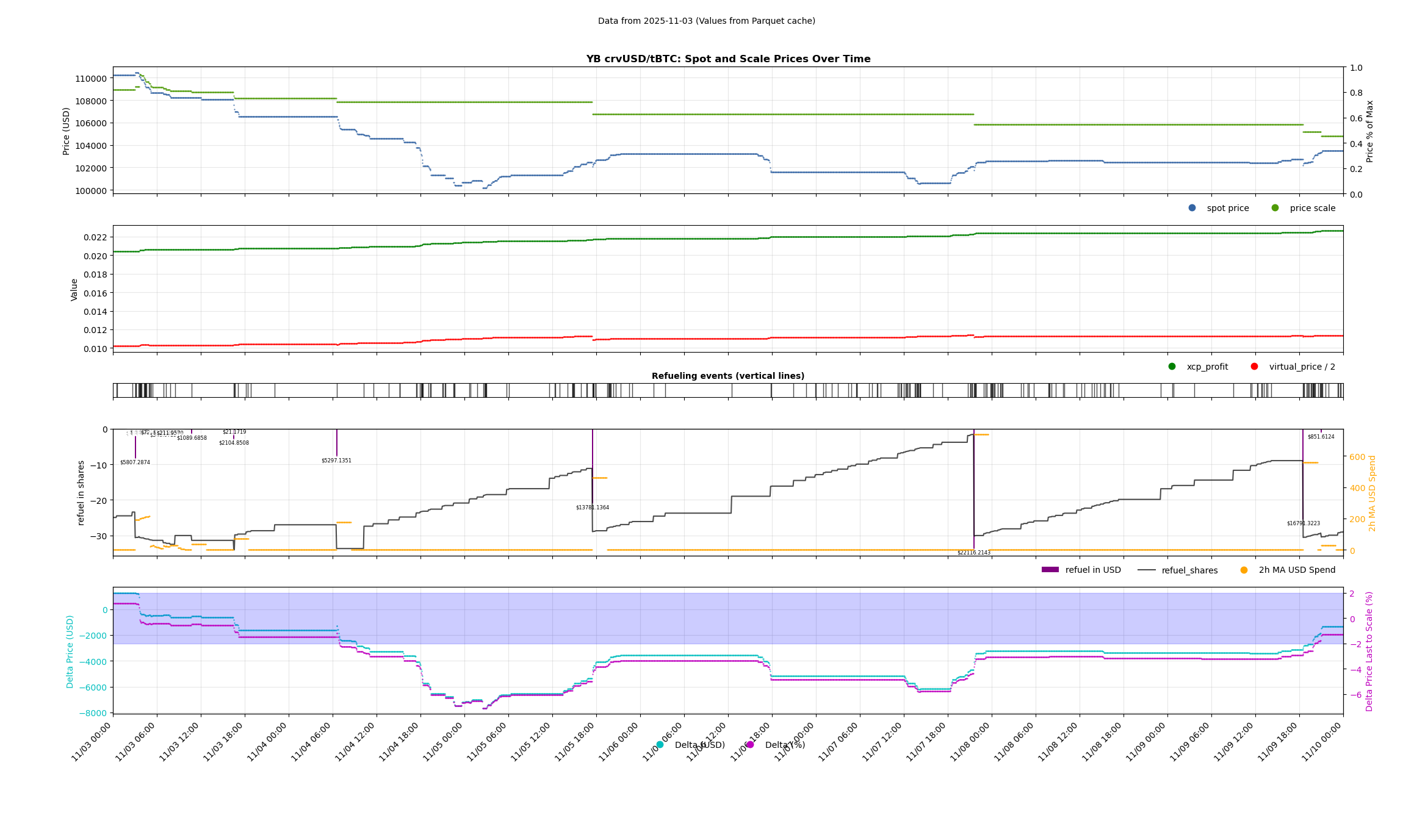Click the red virtual_price / 2 legend dot
This screenshot has width=1414, height=840.
click(1254, 367)
